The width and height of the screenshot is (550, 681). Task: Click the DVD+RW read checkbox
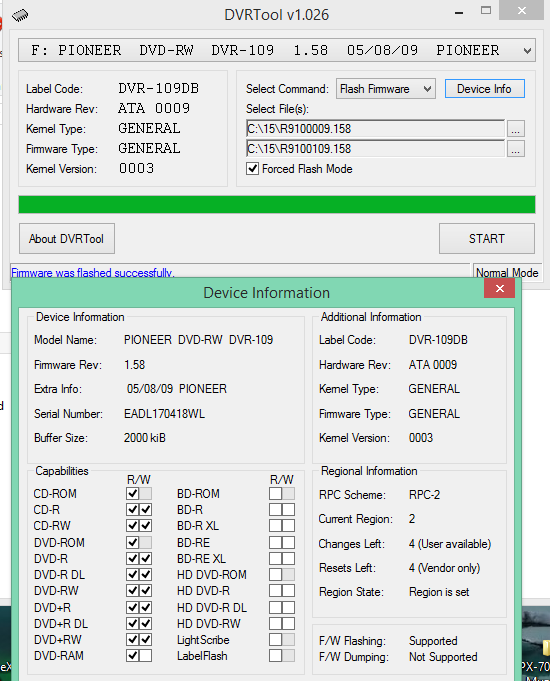[x=133, y=639]
